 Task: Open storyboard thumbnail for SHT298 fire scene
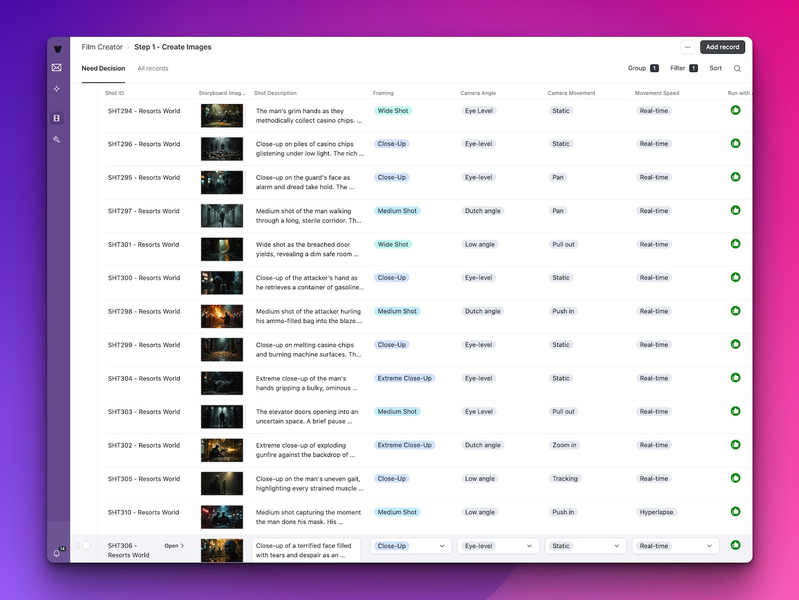(222, 316)
